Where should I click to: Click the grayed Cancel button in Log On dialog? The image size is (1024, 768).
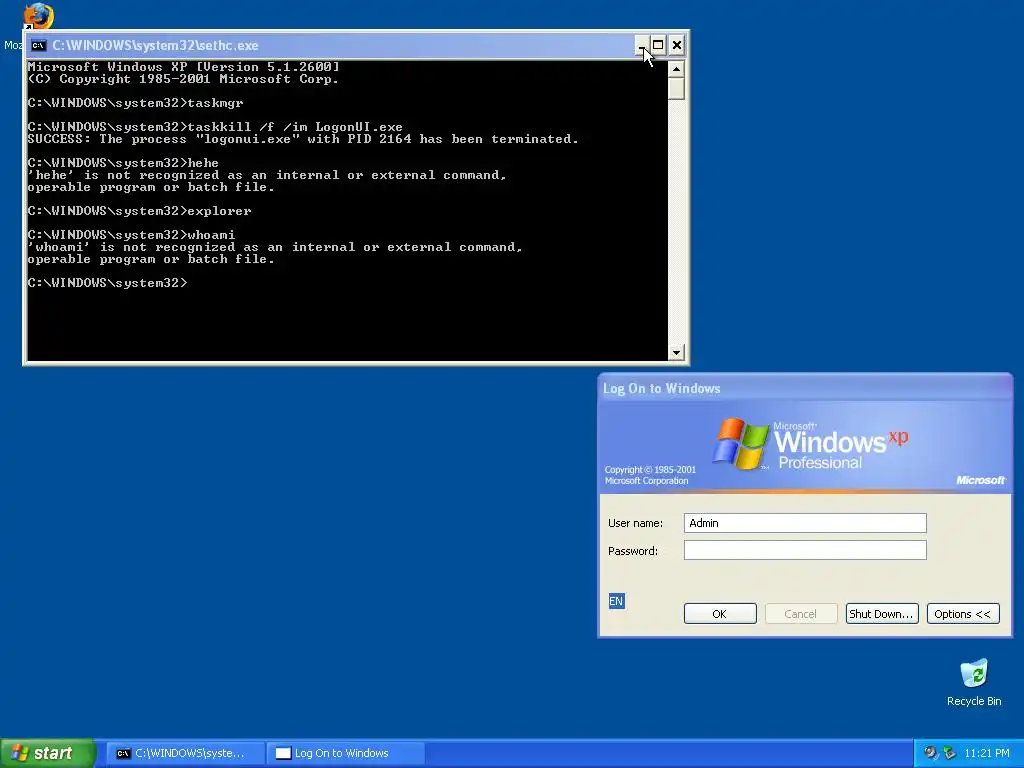[801, 614]
